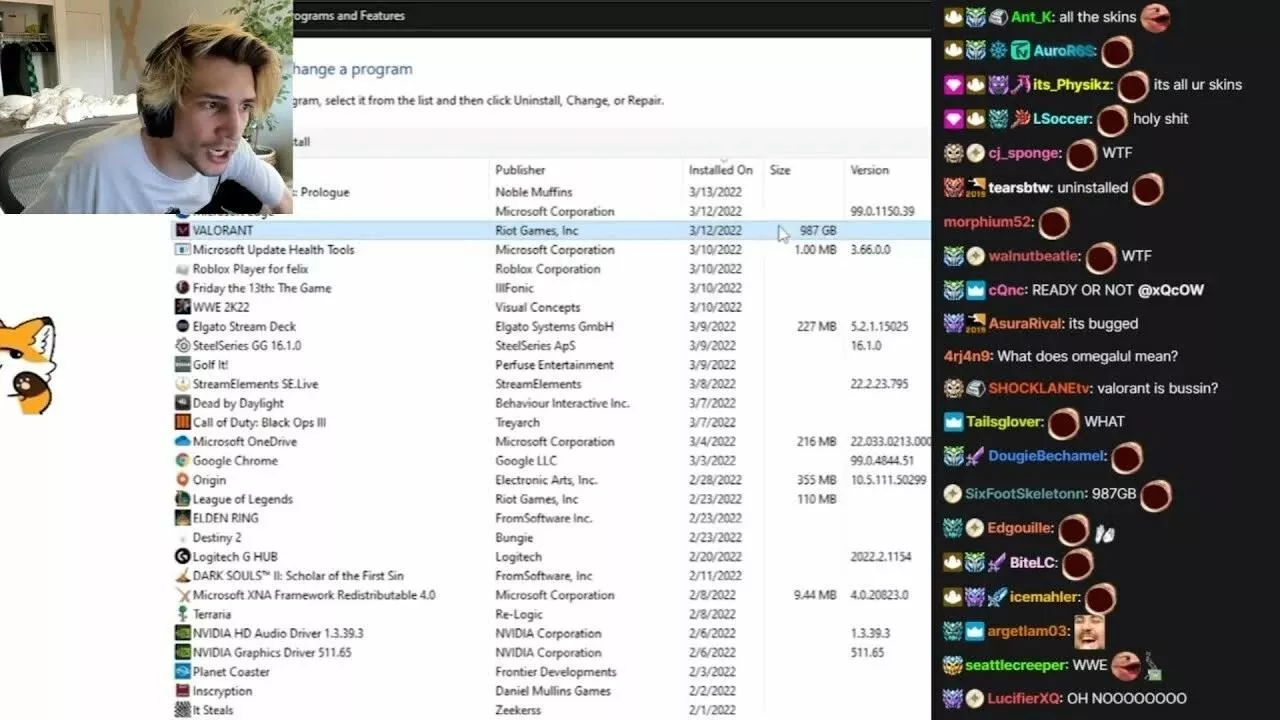Click chat username SixFootSkeletonn

point(1025,494)
